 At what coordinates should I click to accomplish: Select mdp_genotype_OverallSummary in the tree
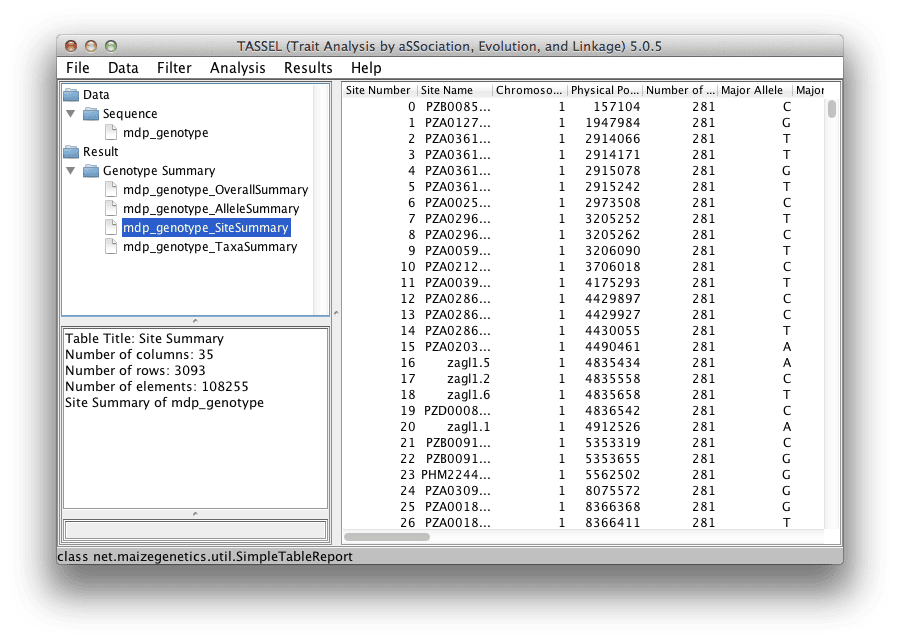point(215,189)
